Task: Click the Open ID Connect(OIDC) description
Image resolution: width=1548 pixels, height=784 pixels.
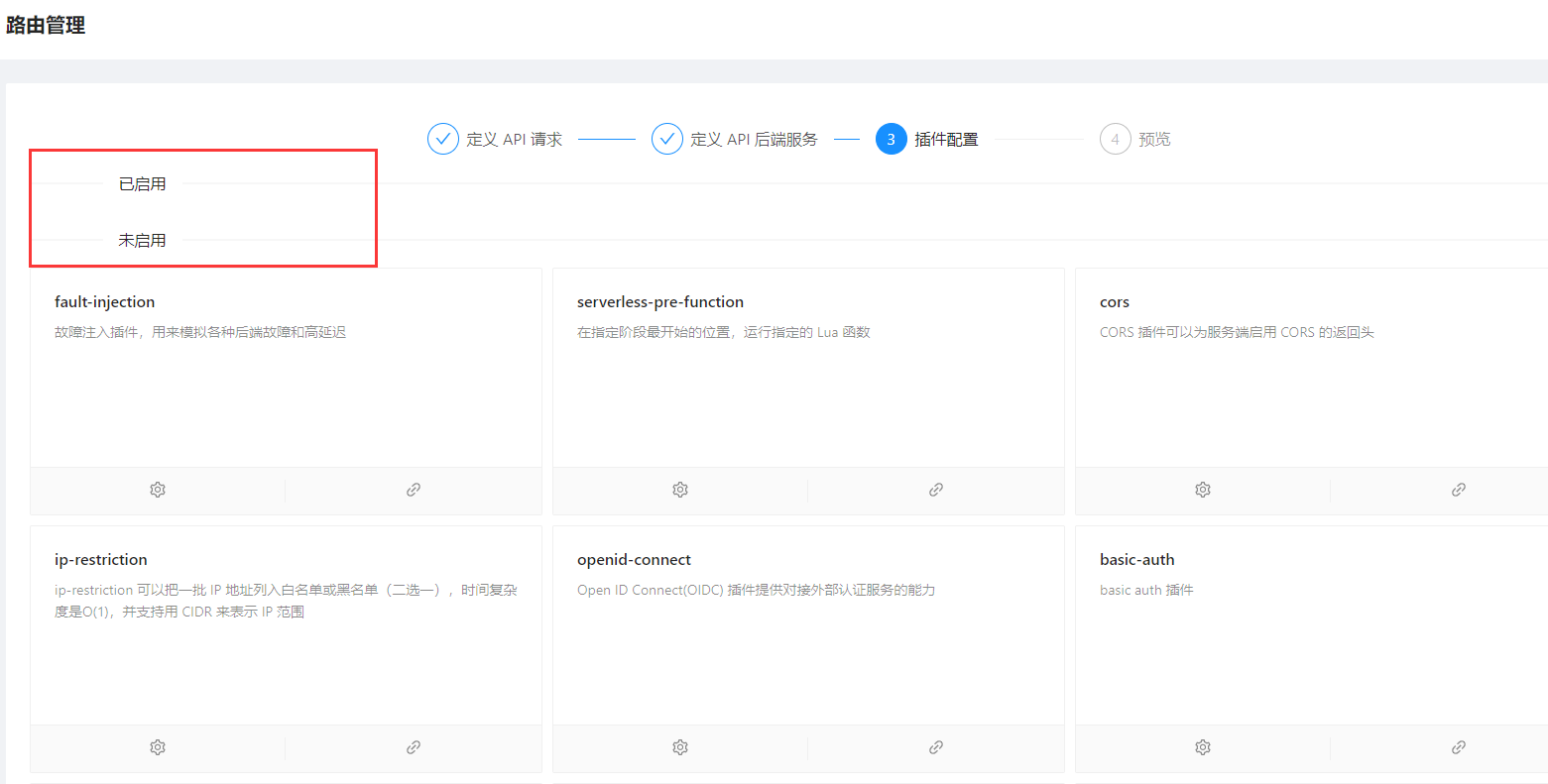Action: click(x=757, y=591)
